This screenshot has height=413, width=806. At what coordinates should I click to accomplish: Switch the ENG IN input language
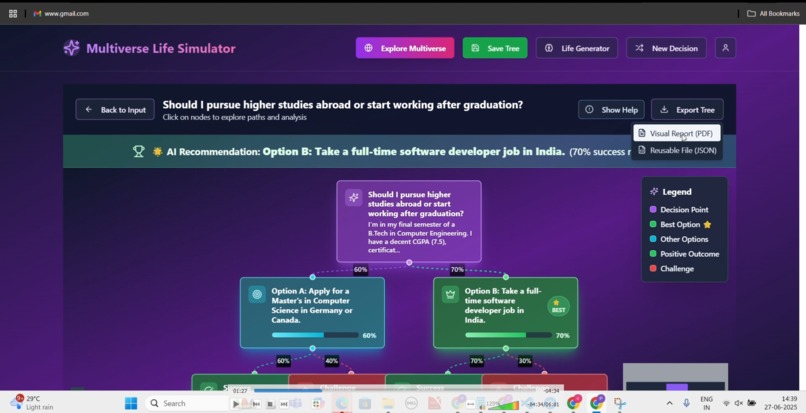(707, 403)
